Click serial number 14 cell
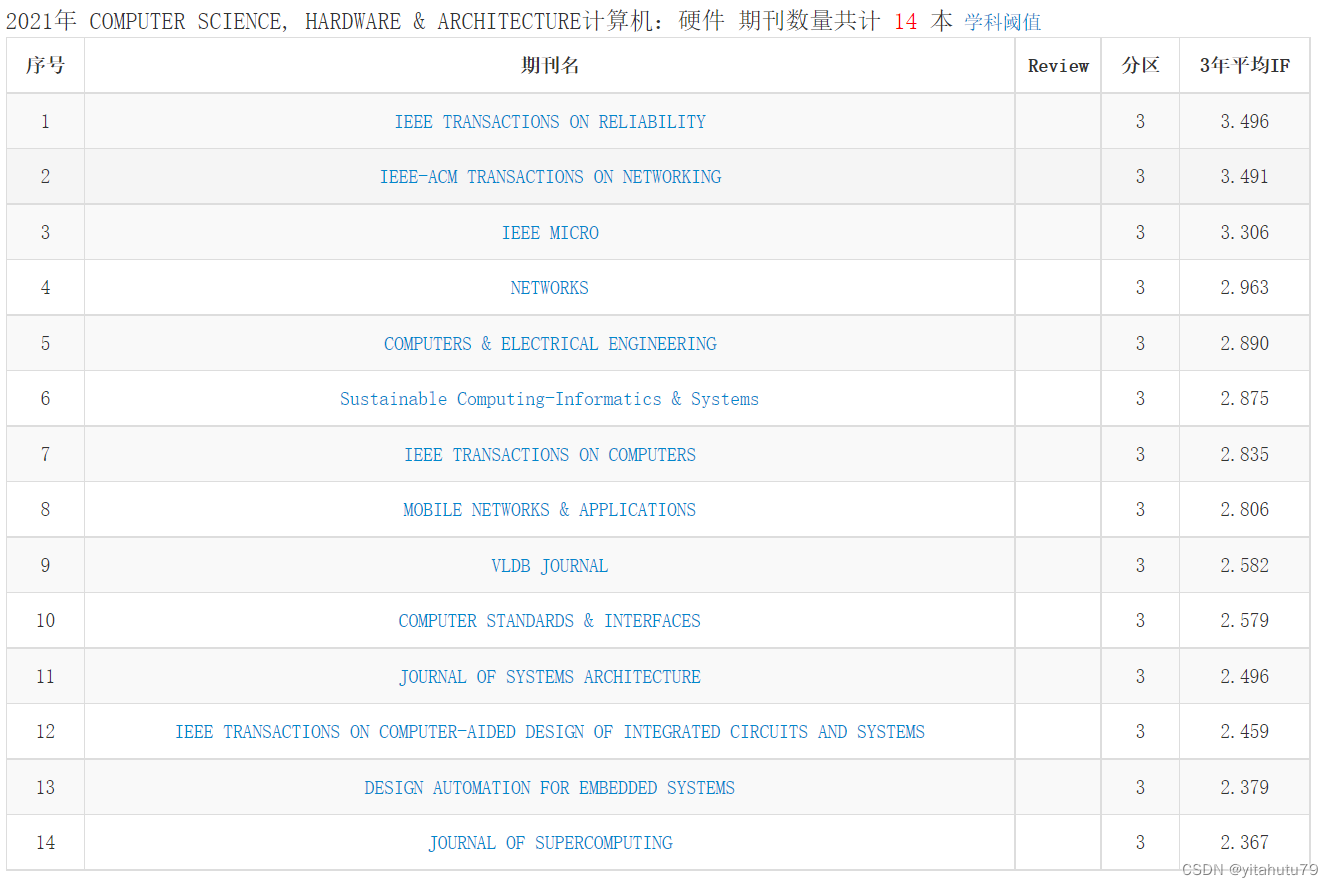1333x887 pixels. [45, 843]
